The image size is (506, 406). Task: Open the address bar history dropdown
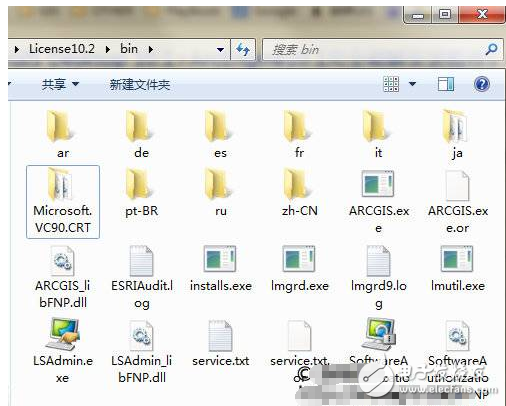(x=220, y=50)
